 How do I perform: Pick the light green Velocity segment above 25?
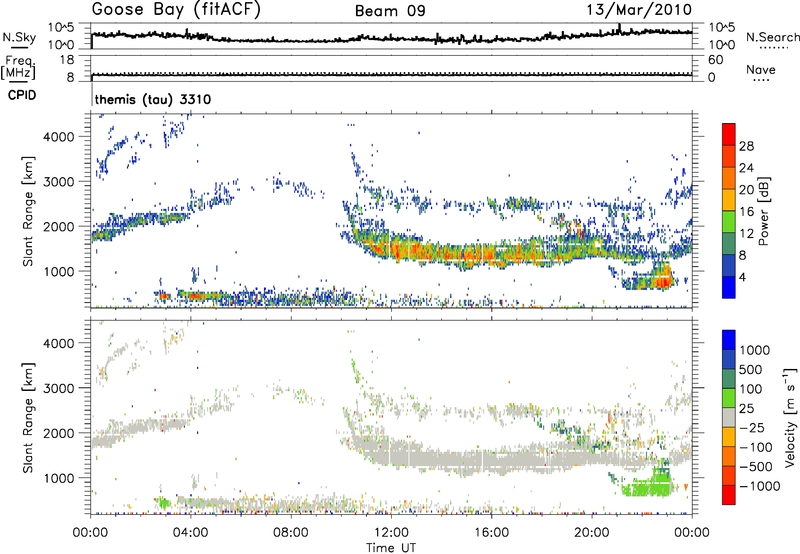tap(729, 398)
